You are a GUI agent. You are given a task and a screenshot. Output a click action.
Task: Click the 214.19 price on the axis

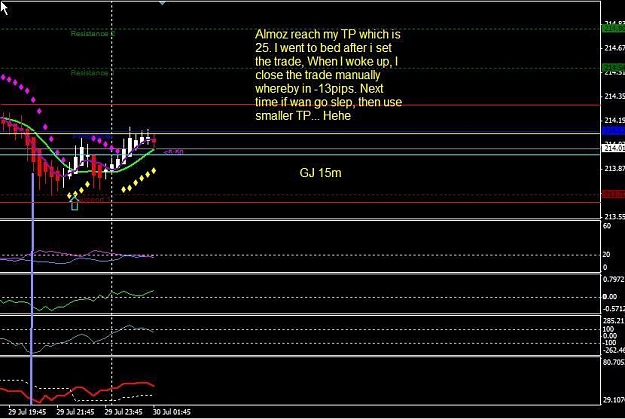click(614, 120)
